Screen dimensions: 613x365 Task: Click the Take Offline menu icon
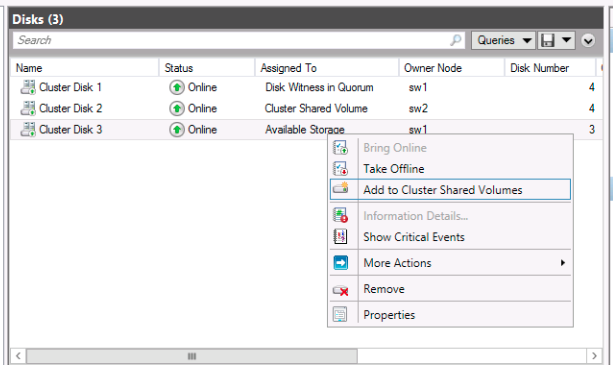pyautogui.click(x=340, y=169)
